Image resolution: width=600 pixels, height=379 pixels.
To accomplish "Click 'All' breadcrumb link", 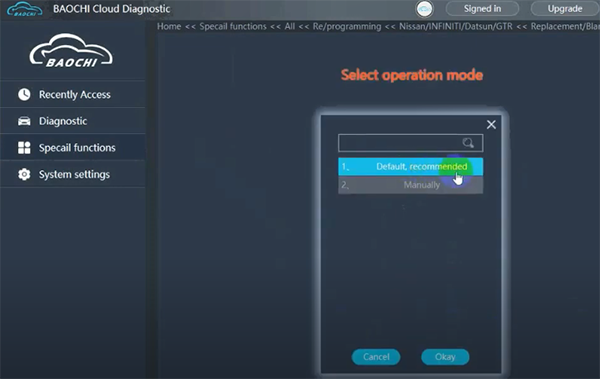I will click(x=290, y=26).
